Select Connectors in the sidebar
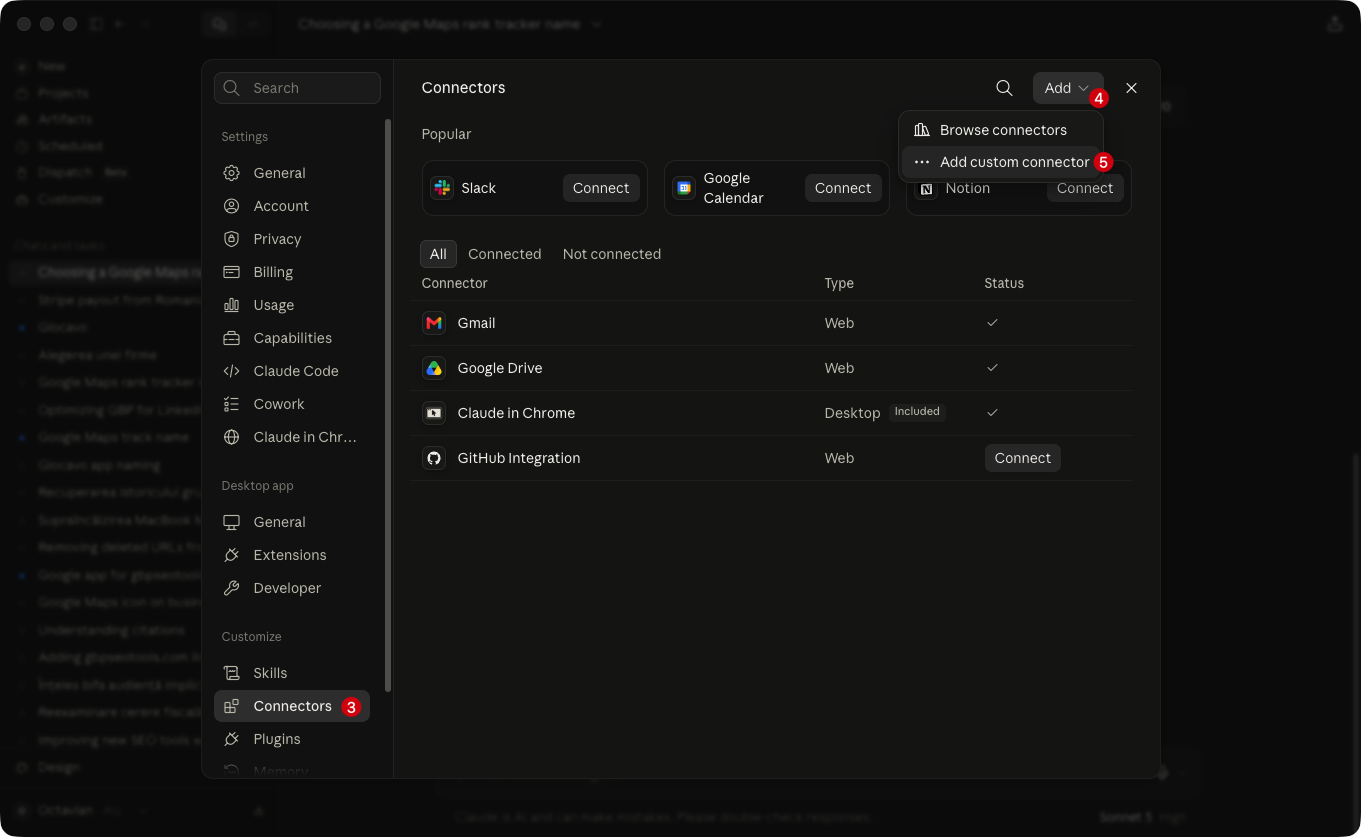 [x=292, y=706]
